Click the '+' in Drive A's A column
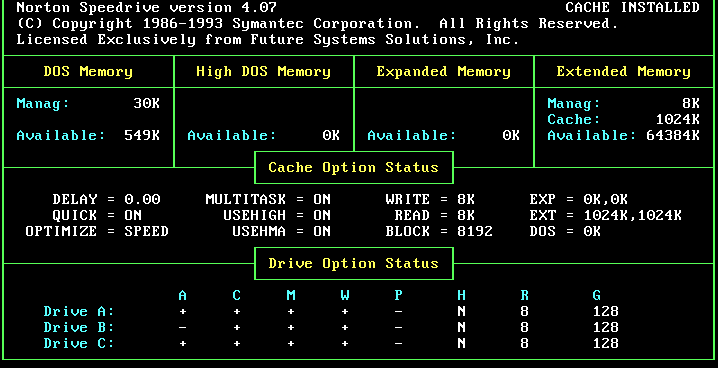 (x=182, y=312)
